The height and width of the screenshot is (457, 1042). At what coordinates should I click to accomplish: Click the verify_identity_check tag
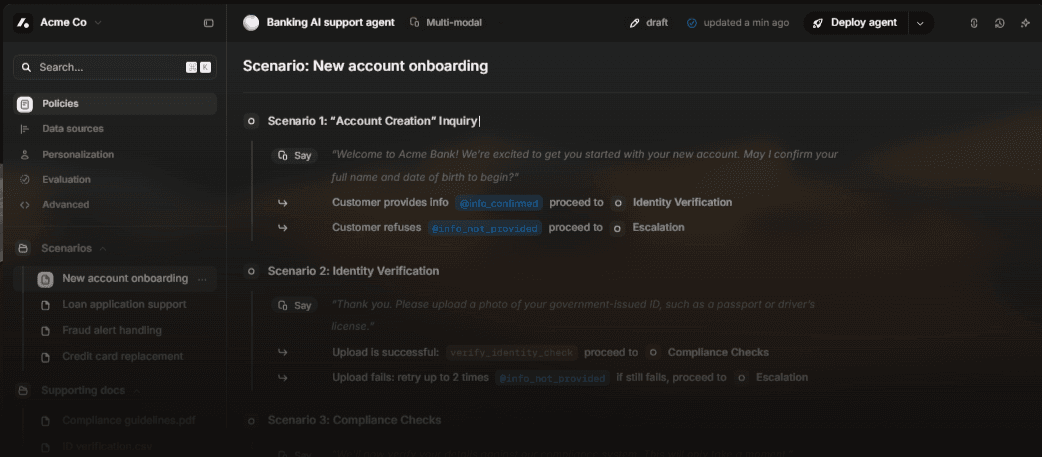(512, 353)
